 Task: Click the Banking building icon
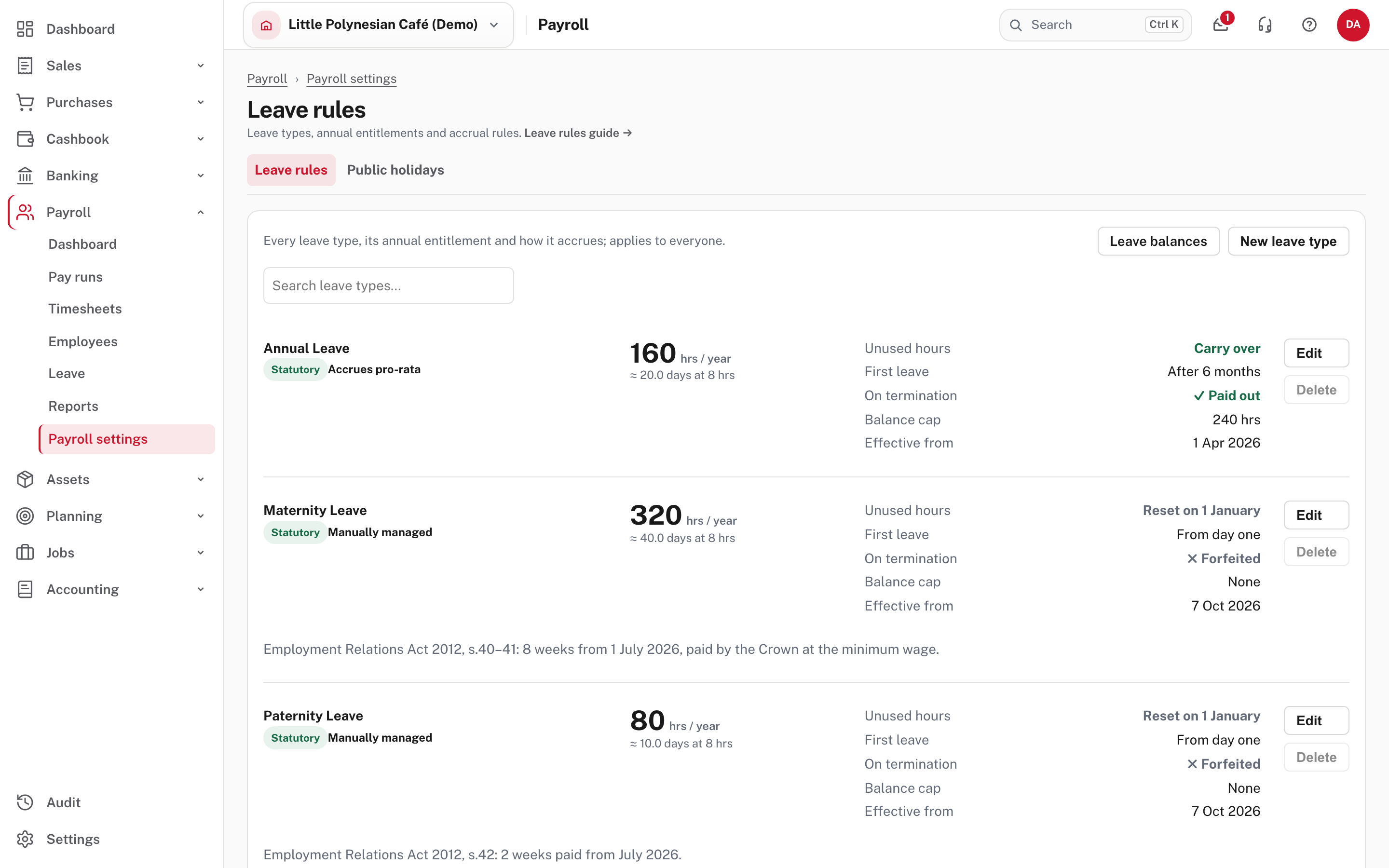[x=25, y=176]
